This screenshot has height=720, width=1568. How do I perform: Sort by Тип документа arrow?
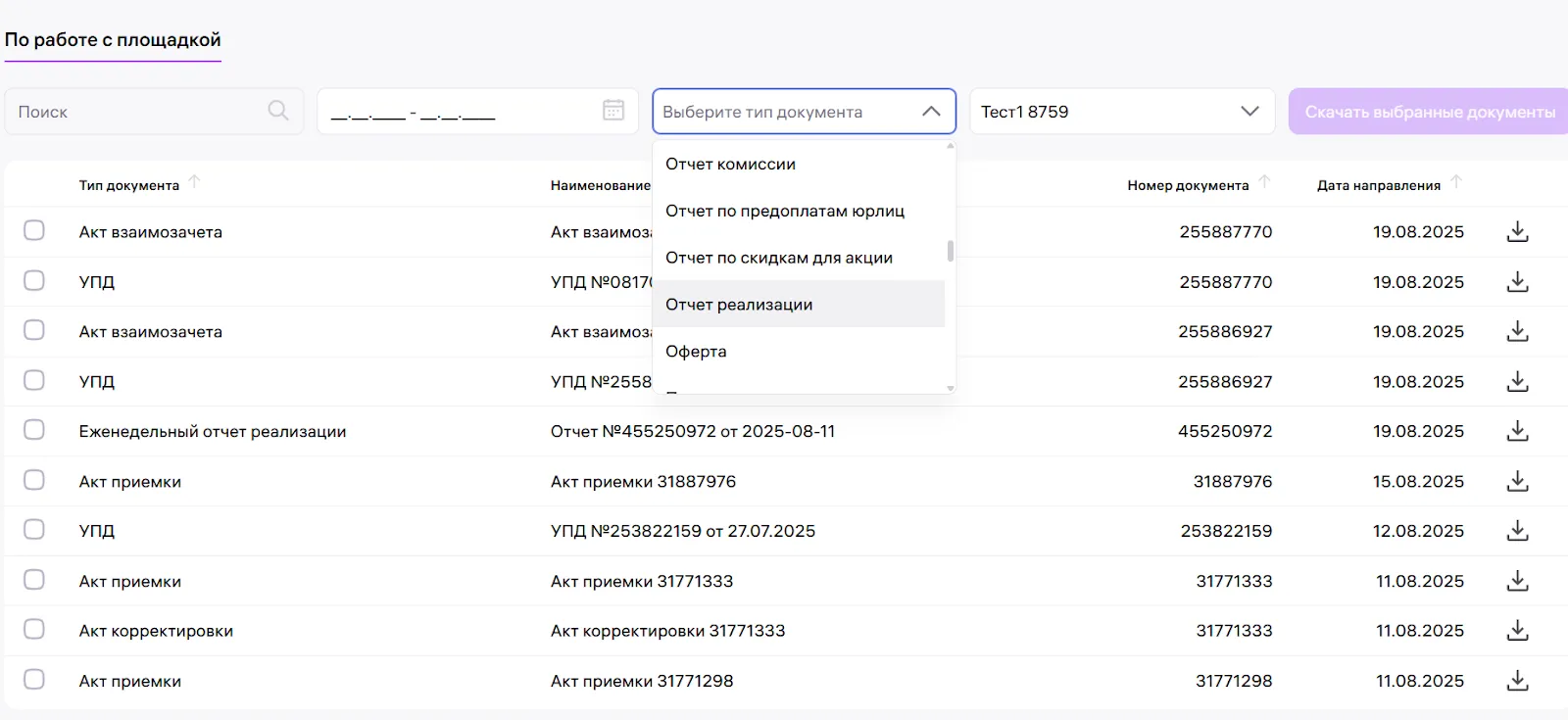click(194, 182)
